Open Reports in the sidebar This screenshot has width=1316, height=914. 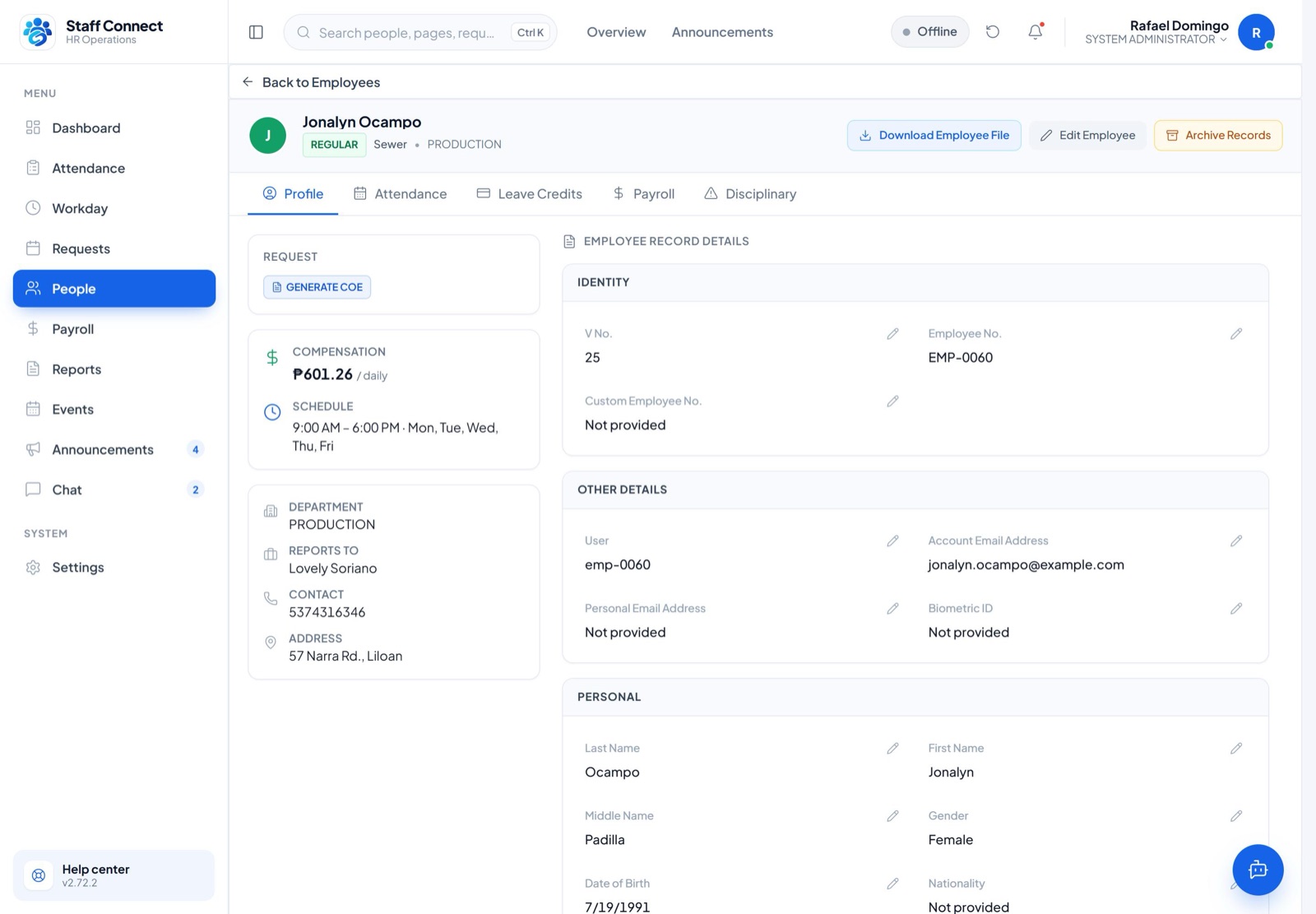point(114,369)
